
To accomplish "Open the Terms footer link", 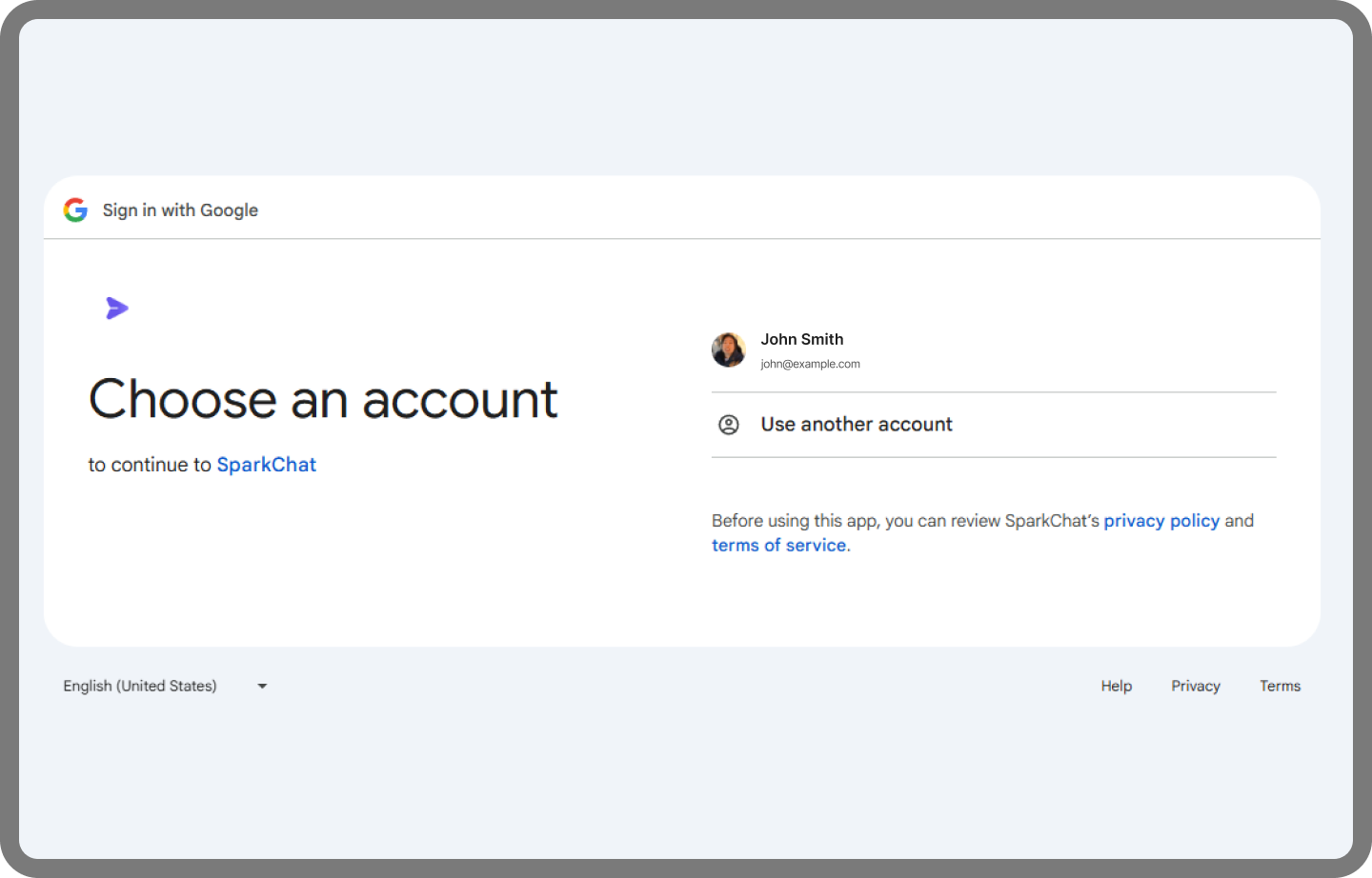I will coord(1280,686).
